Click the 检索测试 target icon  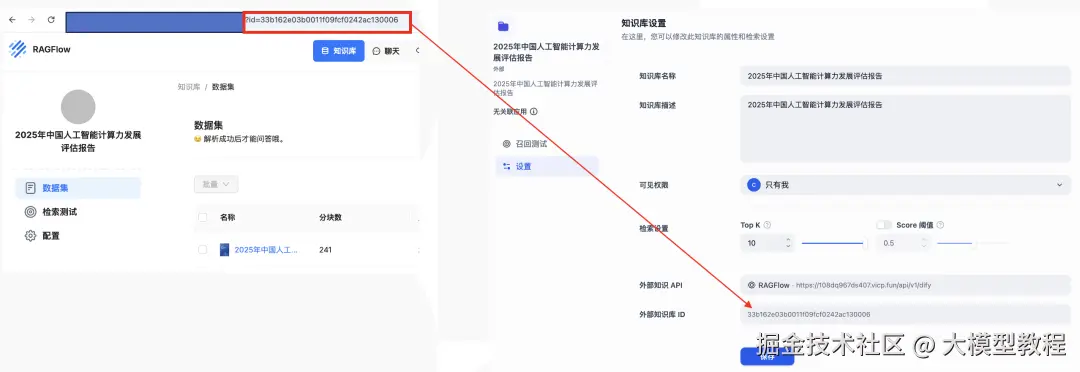coord(30,211)
